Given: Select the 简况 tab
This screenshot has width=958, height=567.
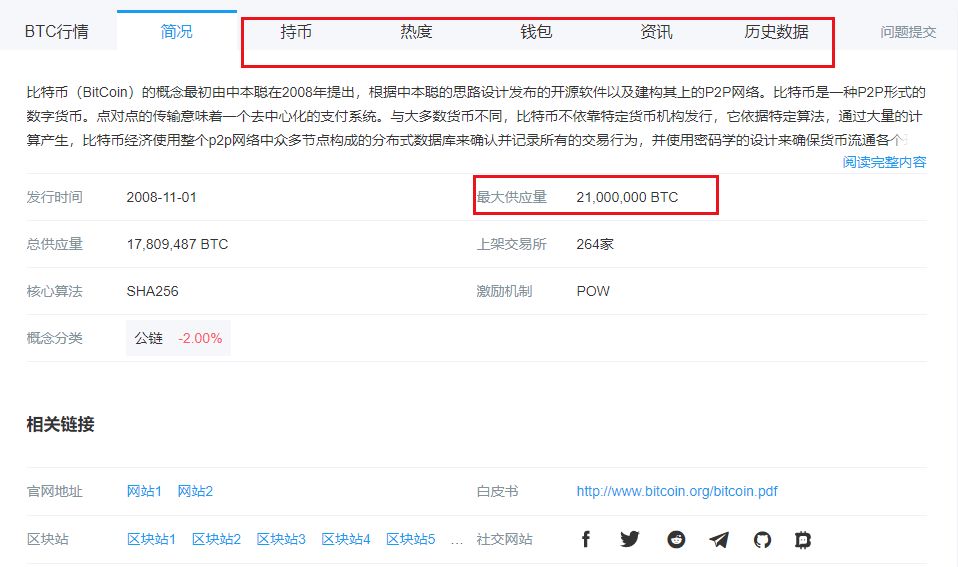Looking at the screenshot, I should [177, 31].
